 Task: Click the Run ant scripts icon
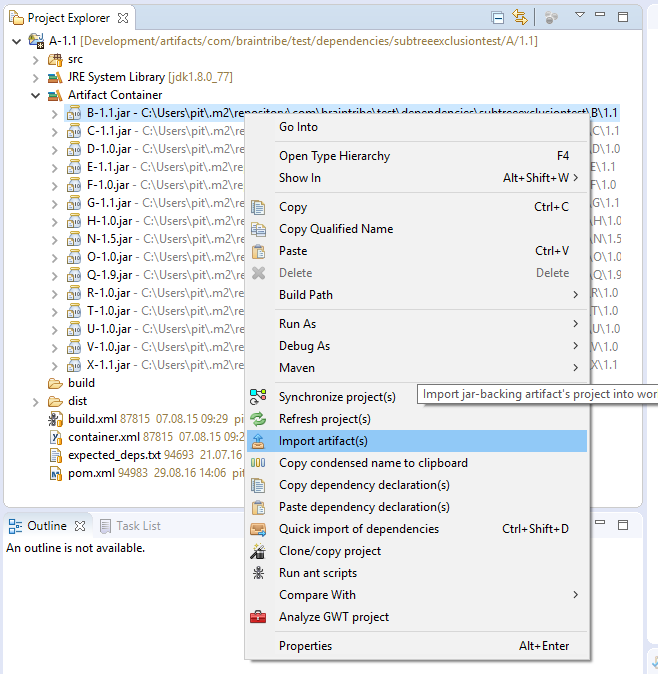coord(258,573)
